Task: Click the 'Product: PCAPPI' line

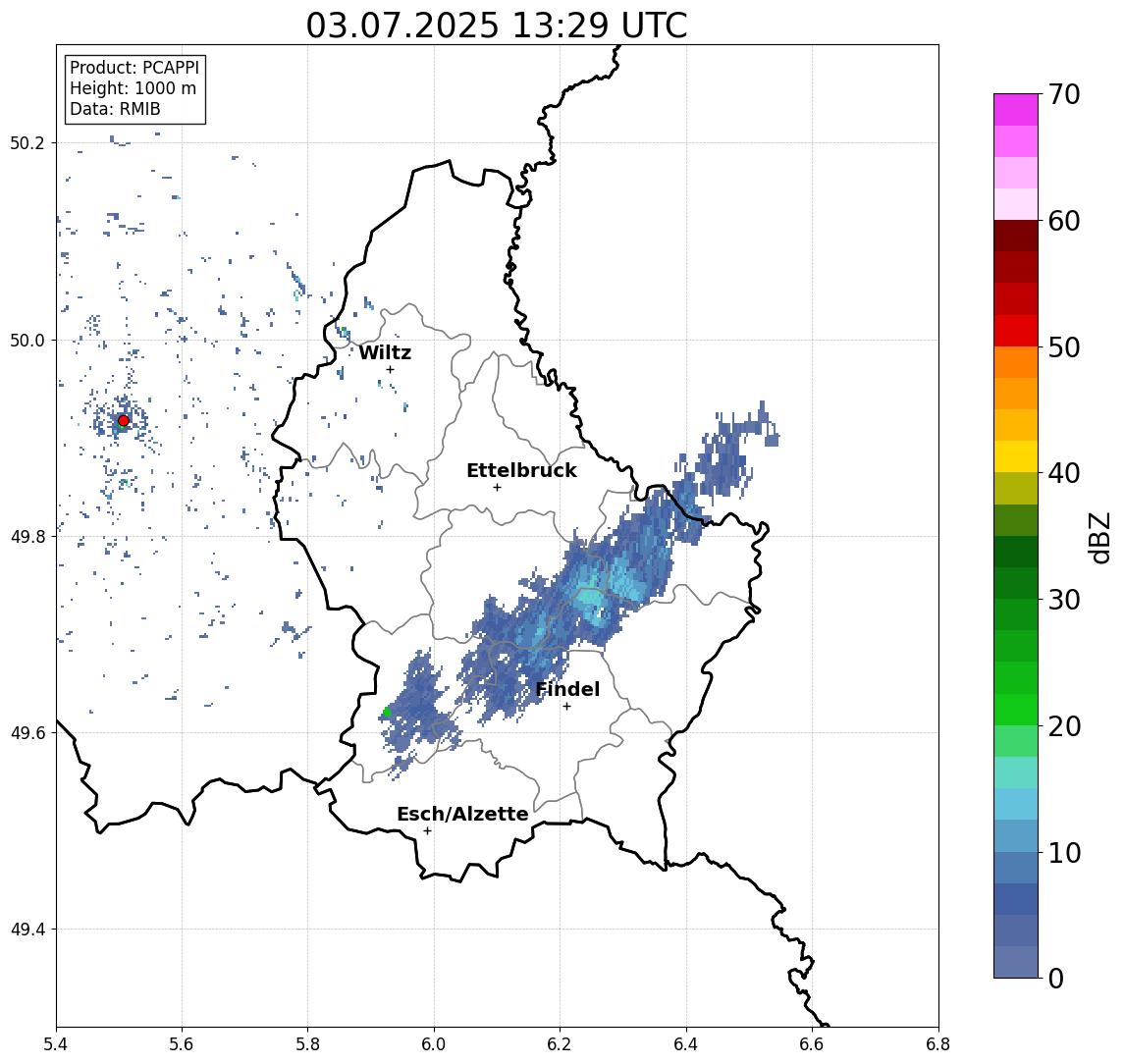Action: pyautogui.click(x=134, y=68)
